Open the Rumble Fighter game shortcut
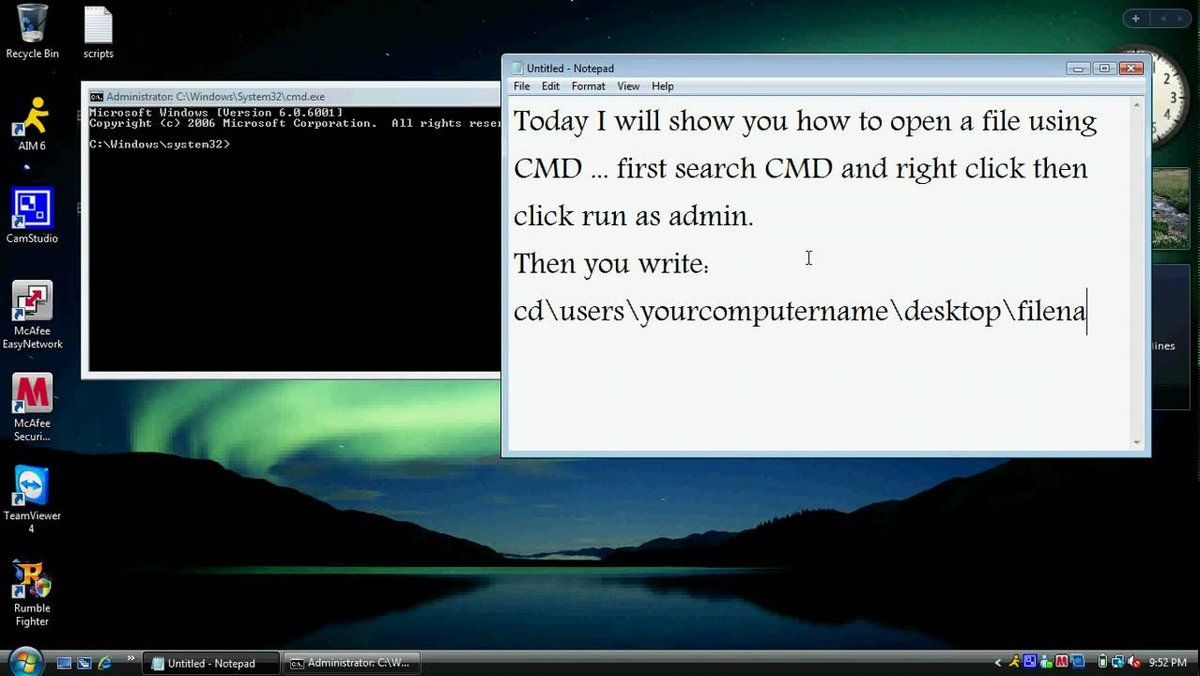This screenshot has height=676, width=1200. tap(32, 580)
